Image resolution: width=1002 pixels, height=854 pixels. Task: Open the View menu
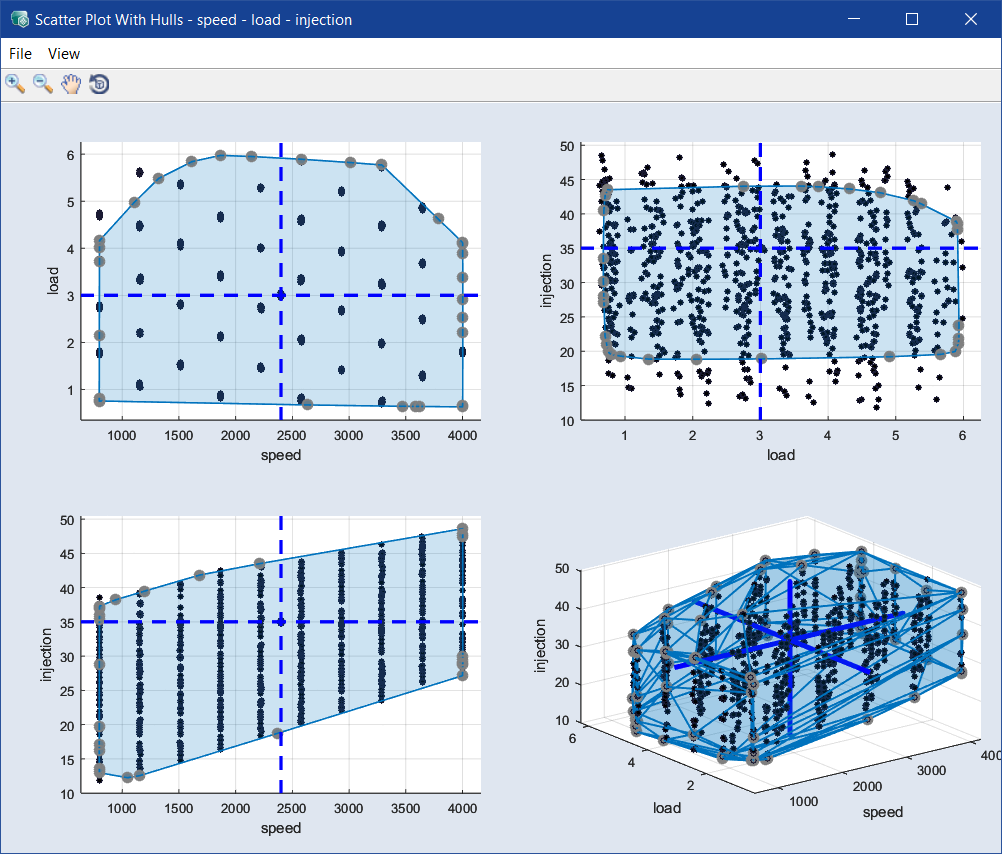[64, 54]
